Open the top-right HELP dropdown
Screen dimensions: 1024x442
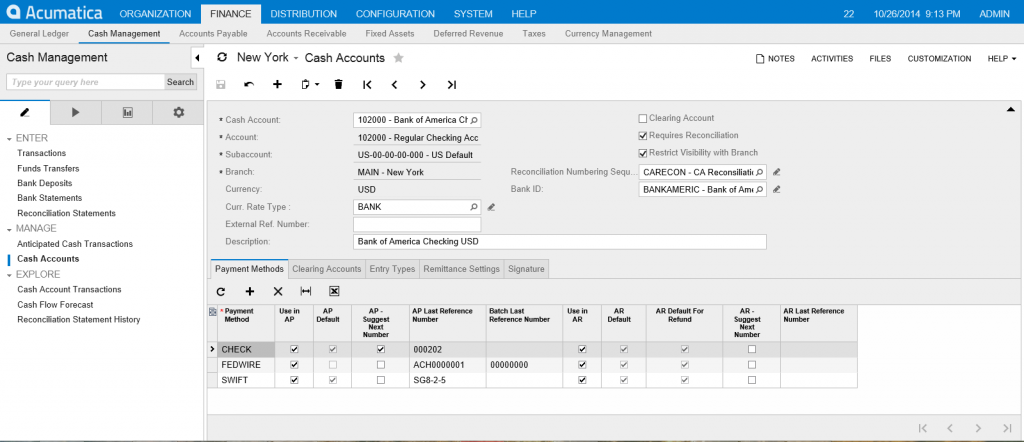coord(1000,59)
